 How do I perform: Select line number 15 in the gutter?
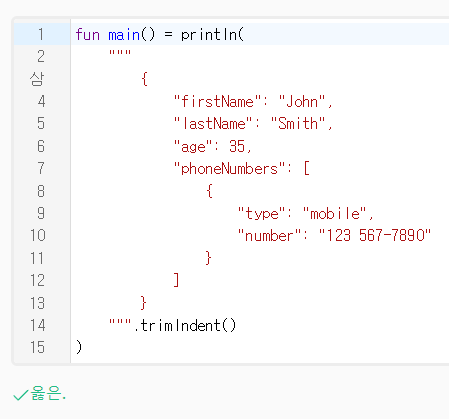coord(38,347)
